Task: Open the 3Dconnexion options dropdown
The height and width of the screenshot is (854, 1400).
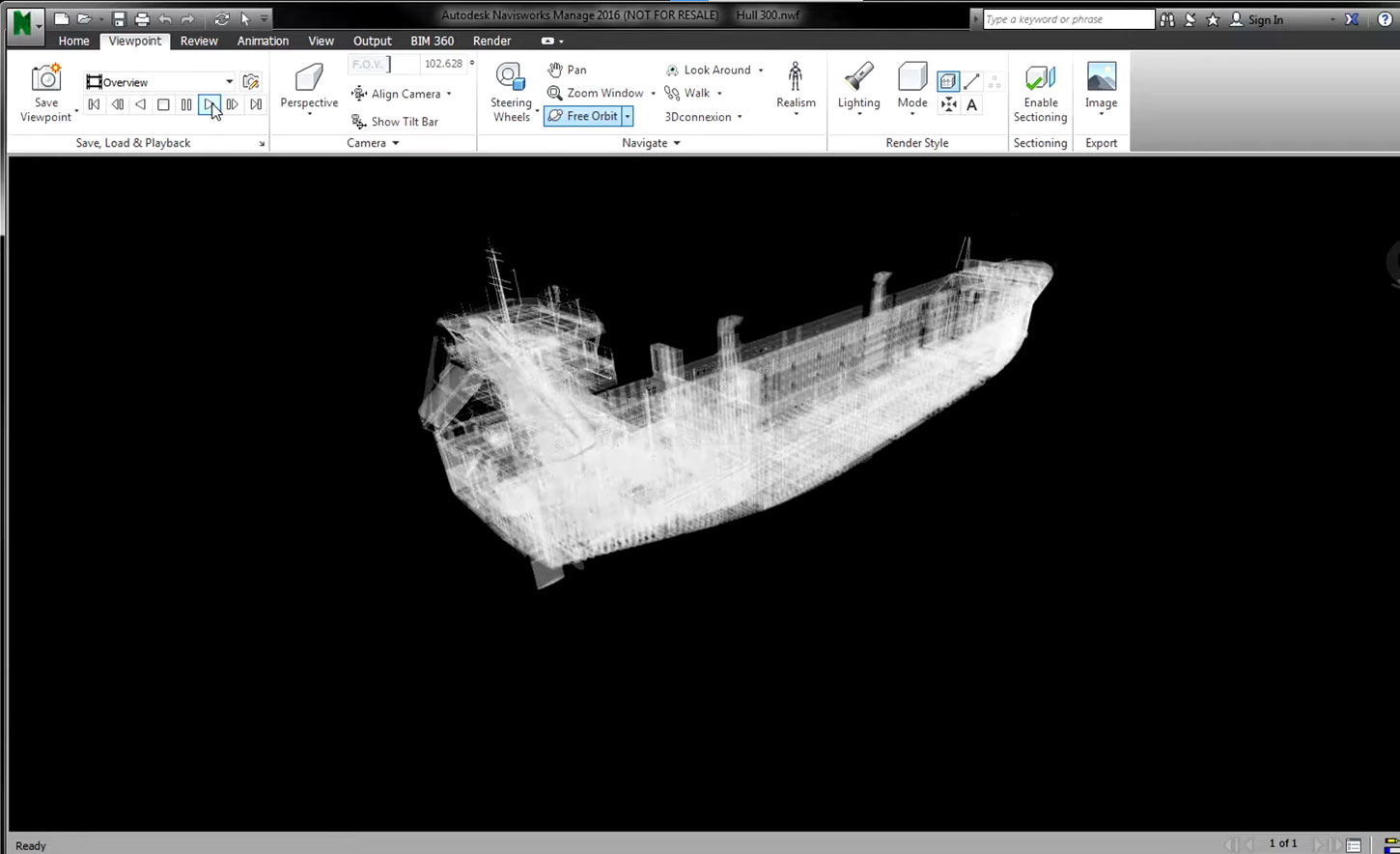Action: 740,117
